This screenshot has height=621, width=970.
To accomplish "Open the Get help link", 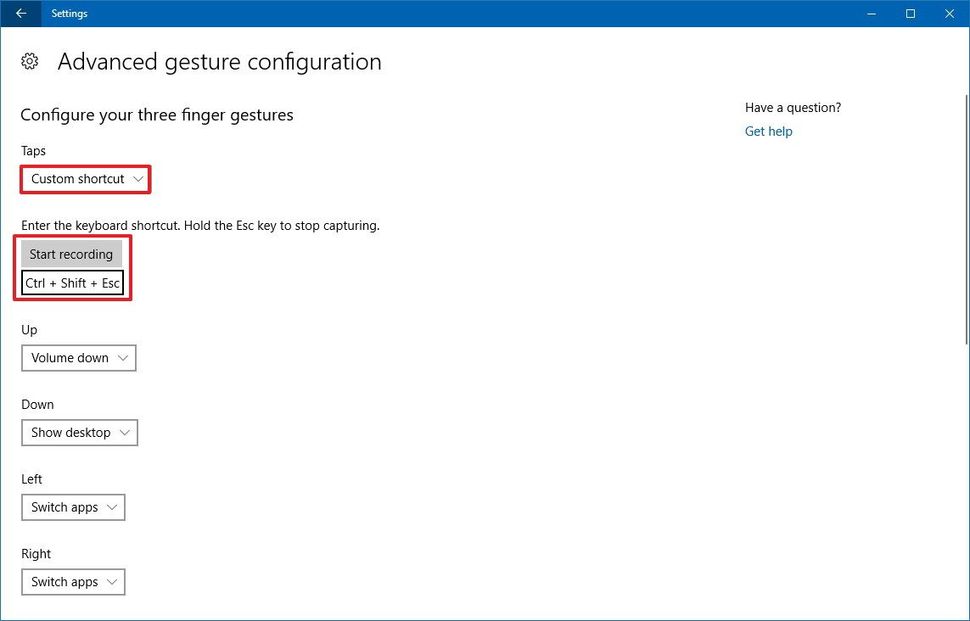I will click(768, 131).
